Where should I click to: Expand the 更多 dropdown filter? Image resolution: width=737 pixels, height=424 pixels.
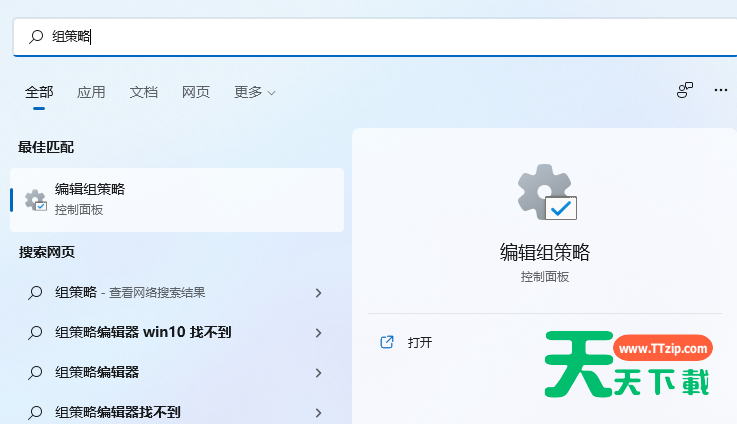tap(254, 92)
